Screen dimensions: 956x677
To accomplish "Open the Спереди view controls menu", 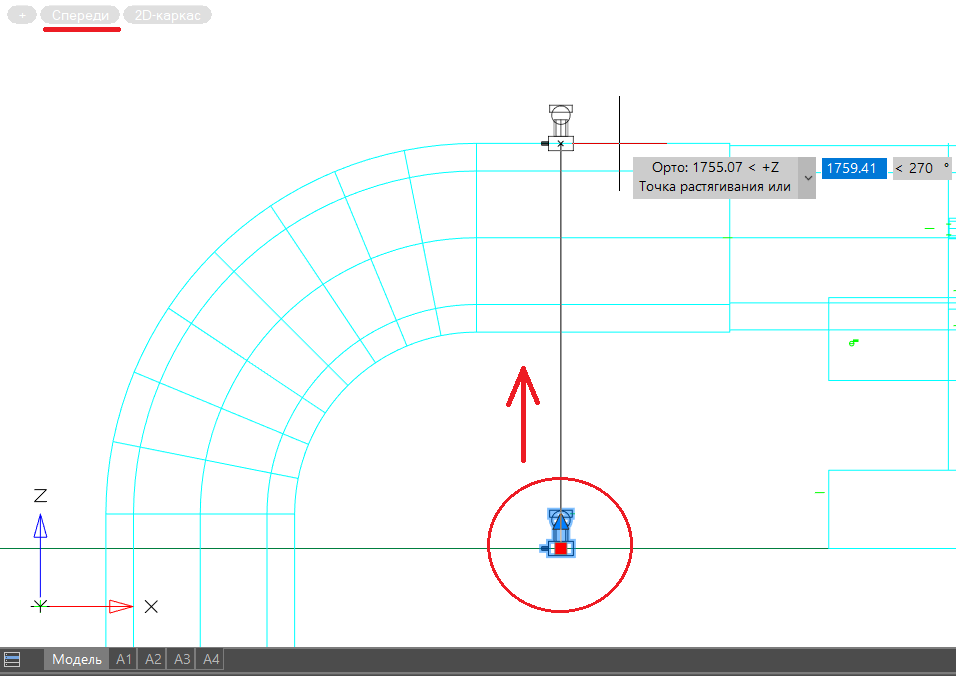I will click(x=80, y=15).
